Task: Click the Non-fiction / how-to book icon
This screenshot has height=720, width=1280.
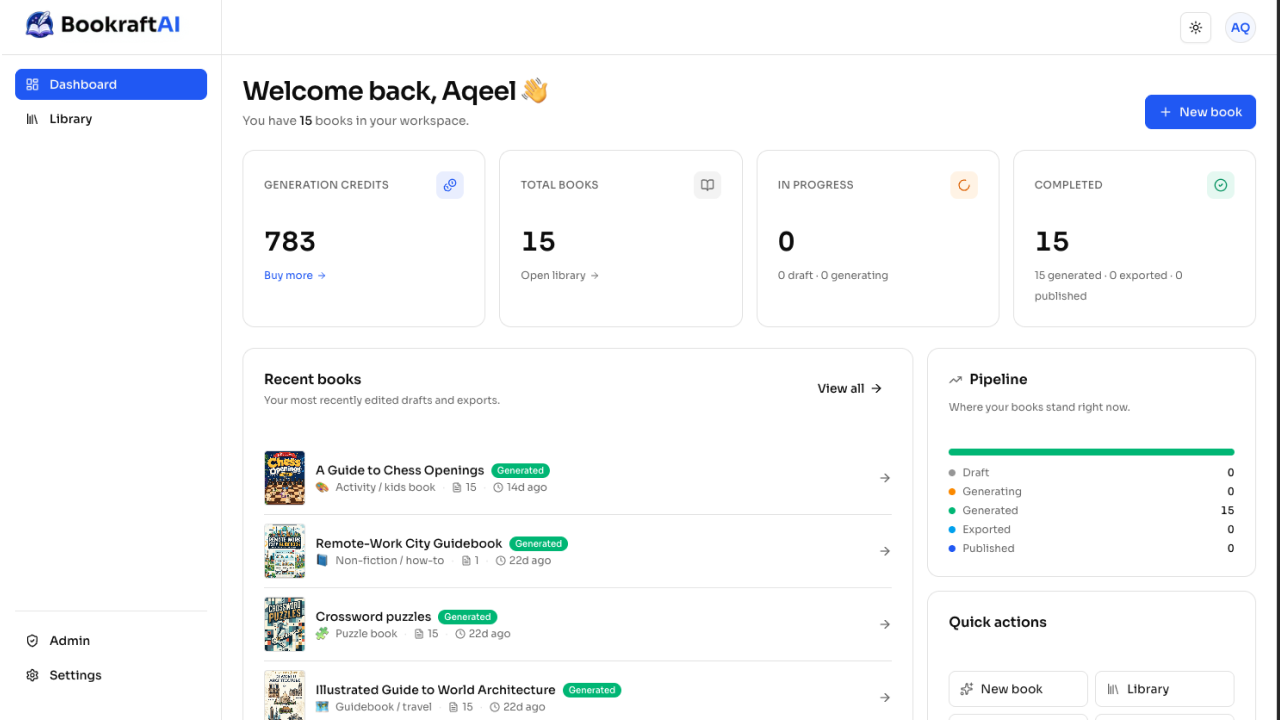Action: point(322,560)
